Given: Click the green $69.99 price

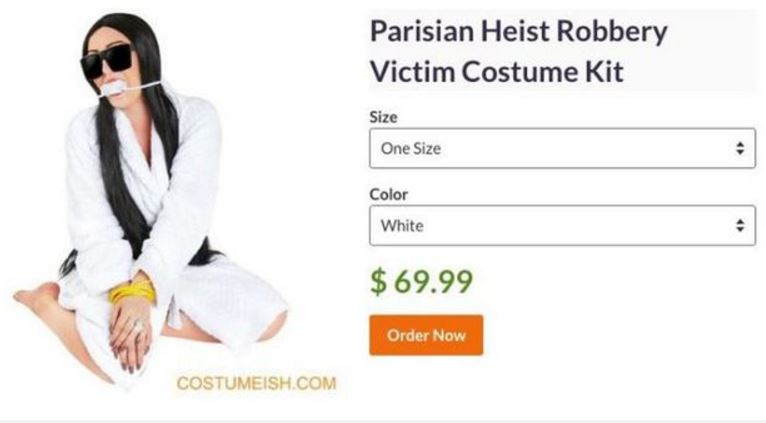Looking at the screenshot, I should pos(422,282).
